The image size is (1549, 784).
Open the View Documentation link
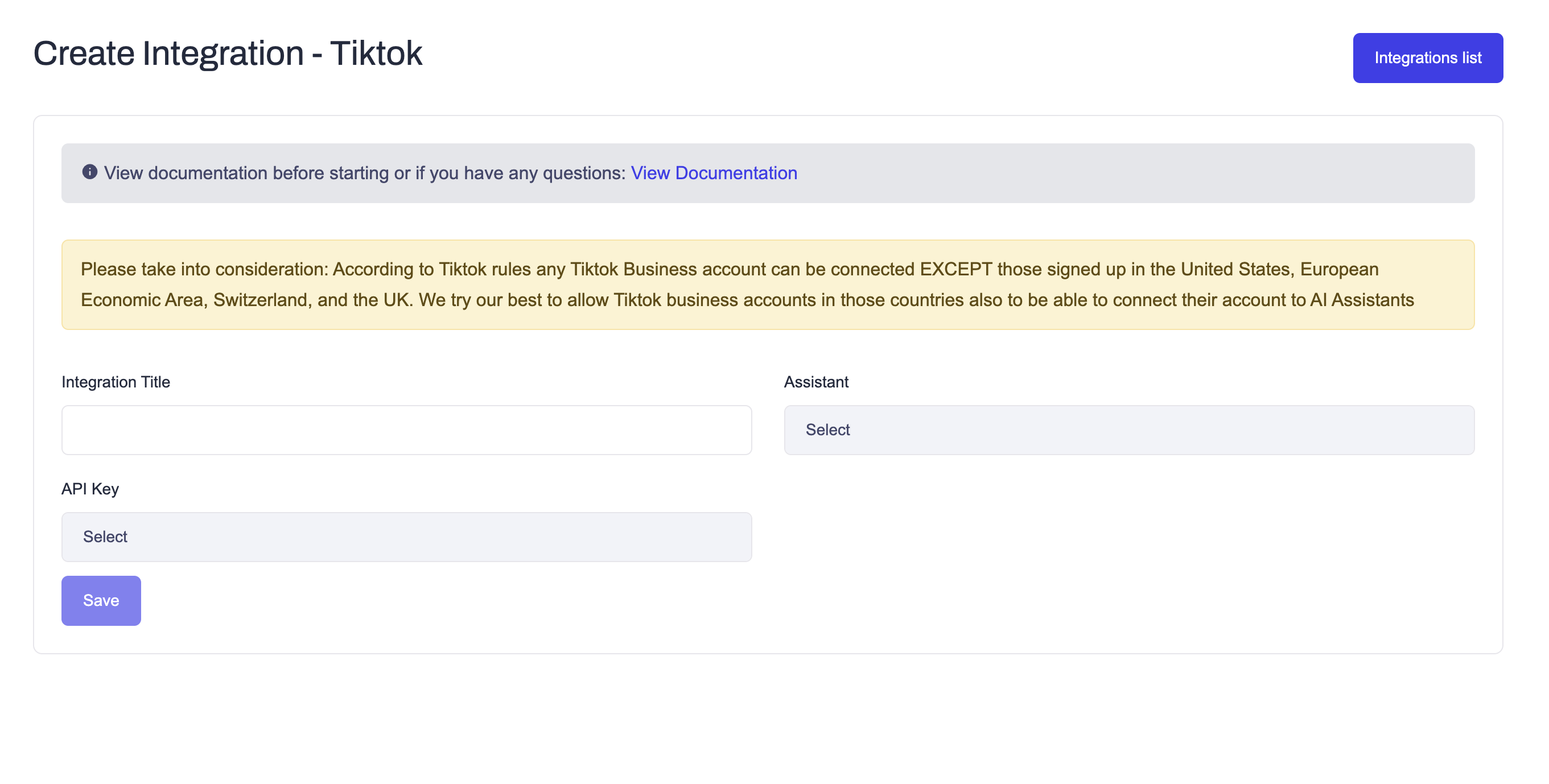713,173
